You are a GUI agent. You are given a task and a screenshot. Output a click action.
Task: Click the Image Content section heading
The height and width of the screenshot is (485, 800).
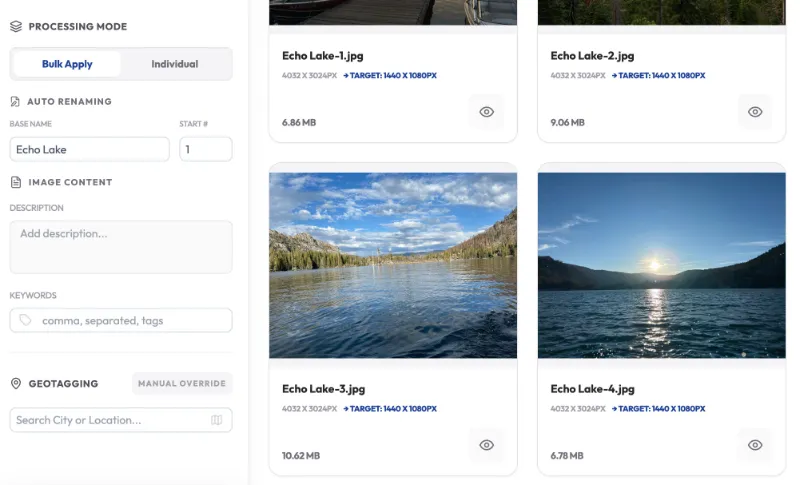(70, 182)
